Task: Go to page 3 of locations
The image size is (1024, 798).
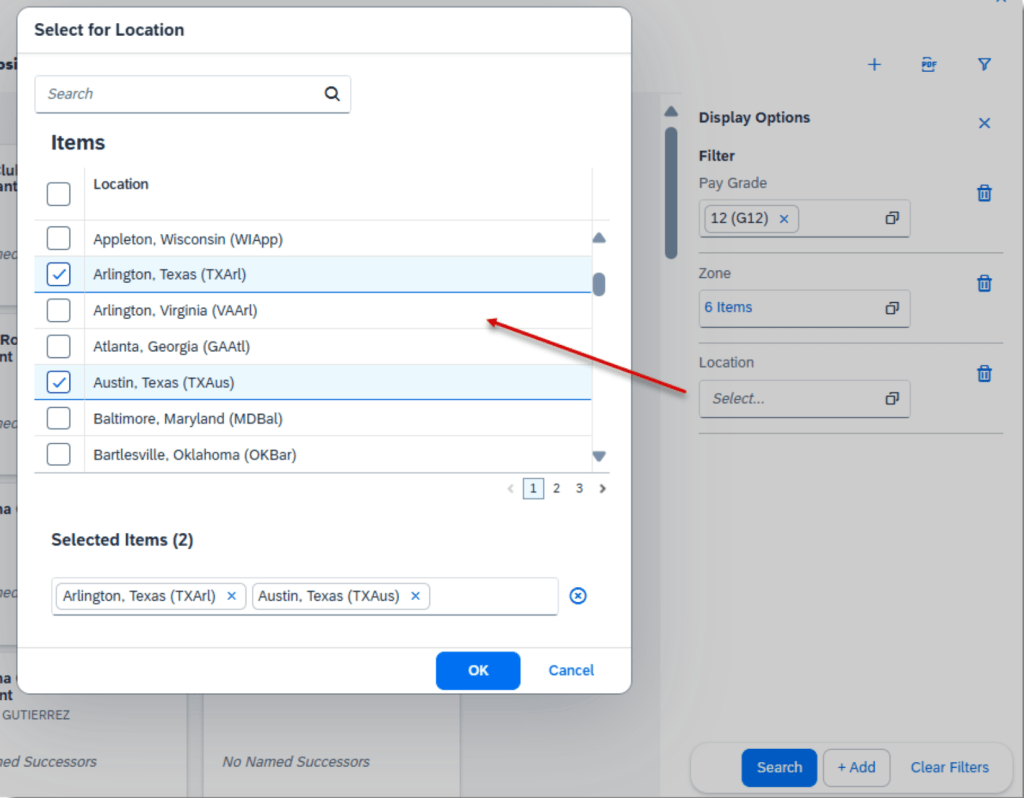Action: (579, 489)
